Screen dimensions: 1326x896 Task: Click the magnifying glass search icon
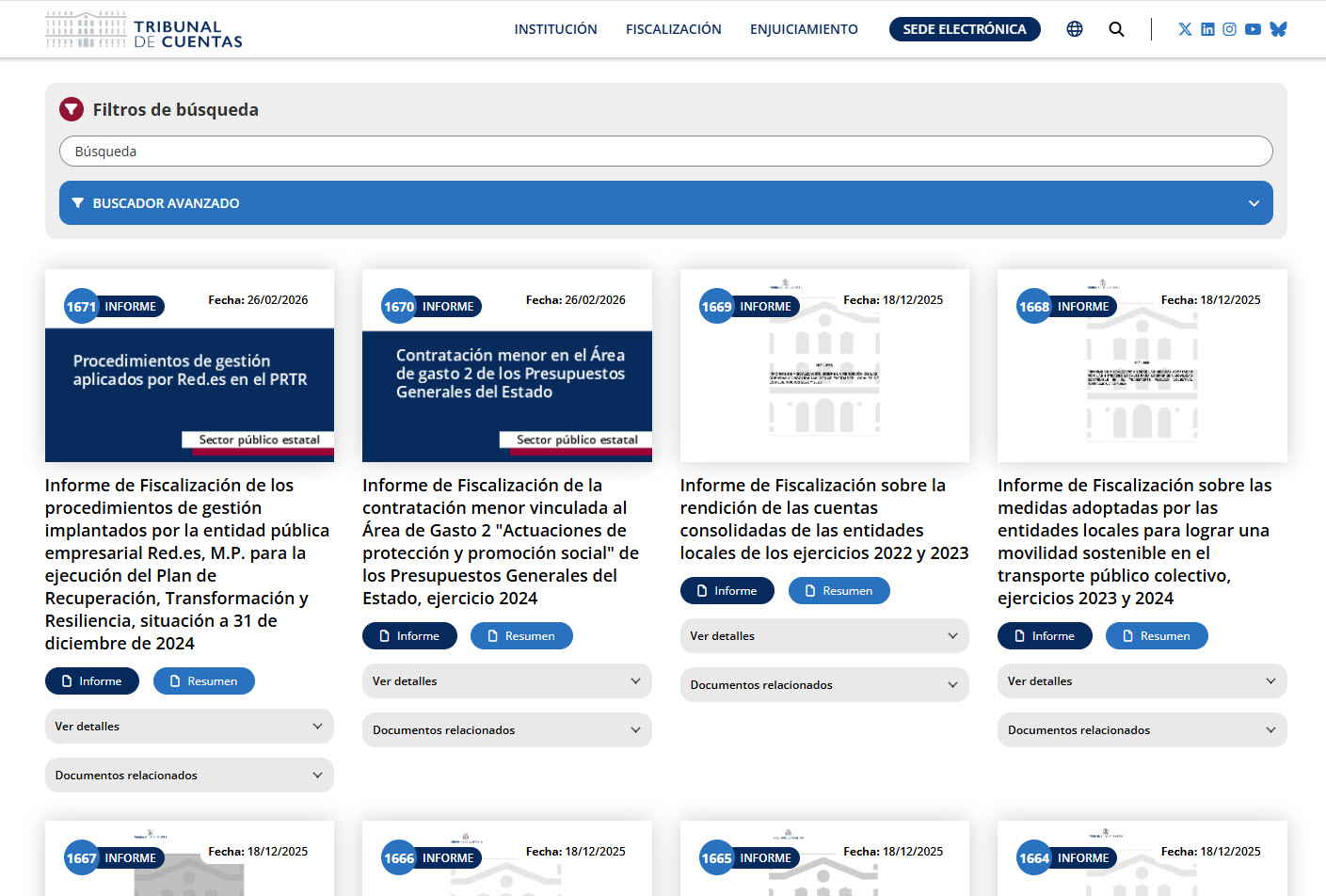pos(1116,29)
